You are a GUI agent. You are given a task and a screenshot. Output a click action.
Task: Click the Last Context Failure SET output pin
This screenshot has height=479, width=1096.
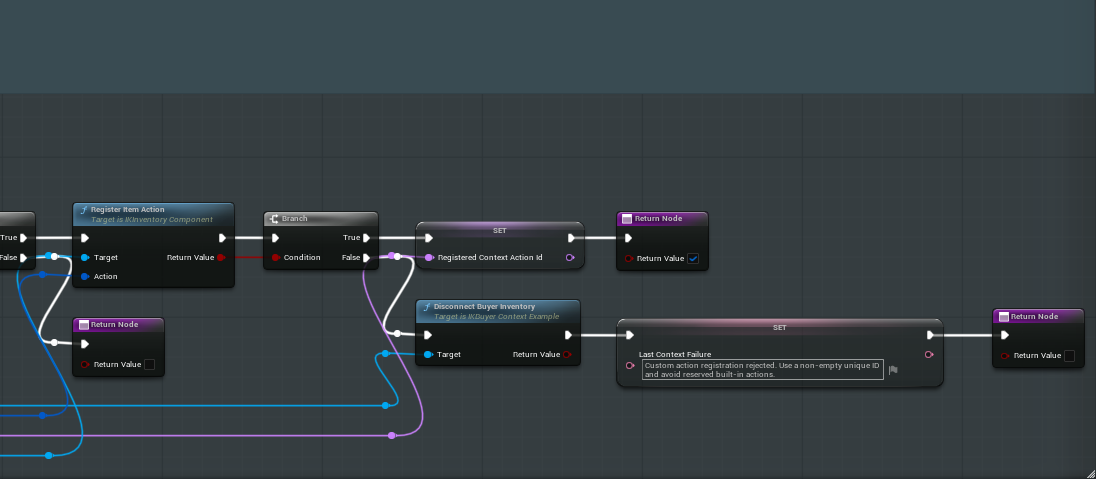tap(929, 355)
